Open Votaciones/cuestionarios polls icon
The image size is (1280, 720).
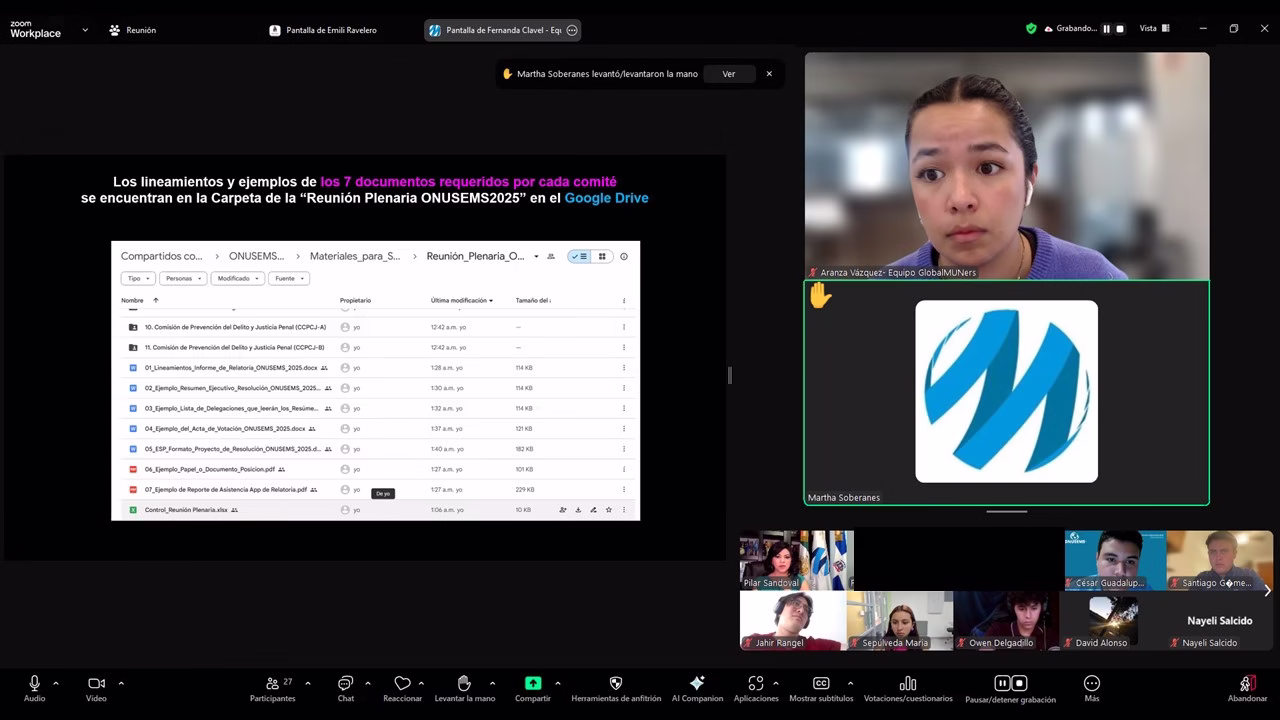click(908, 684)
